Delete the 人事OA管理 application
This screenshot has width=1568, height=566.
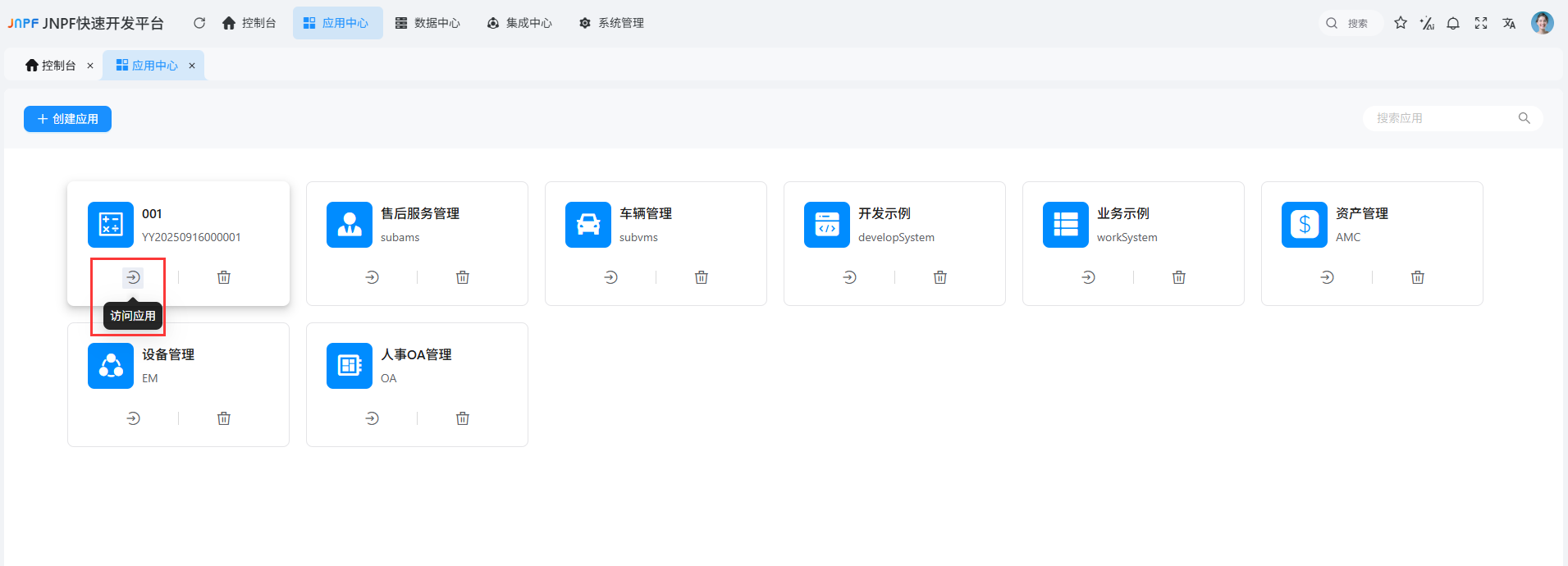point(463,419)
